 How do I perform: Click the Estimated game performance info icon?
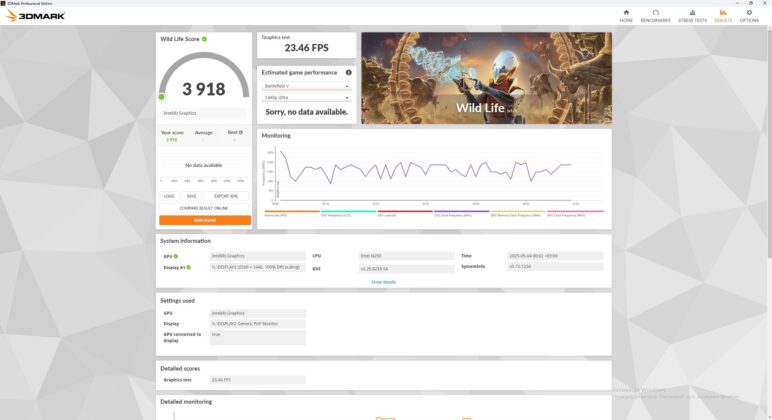tap(349, 72)
